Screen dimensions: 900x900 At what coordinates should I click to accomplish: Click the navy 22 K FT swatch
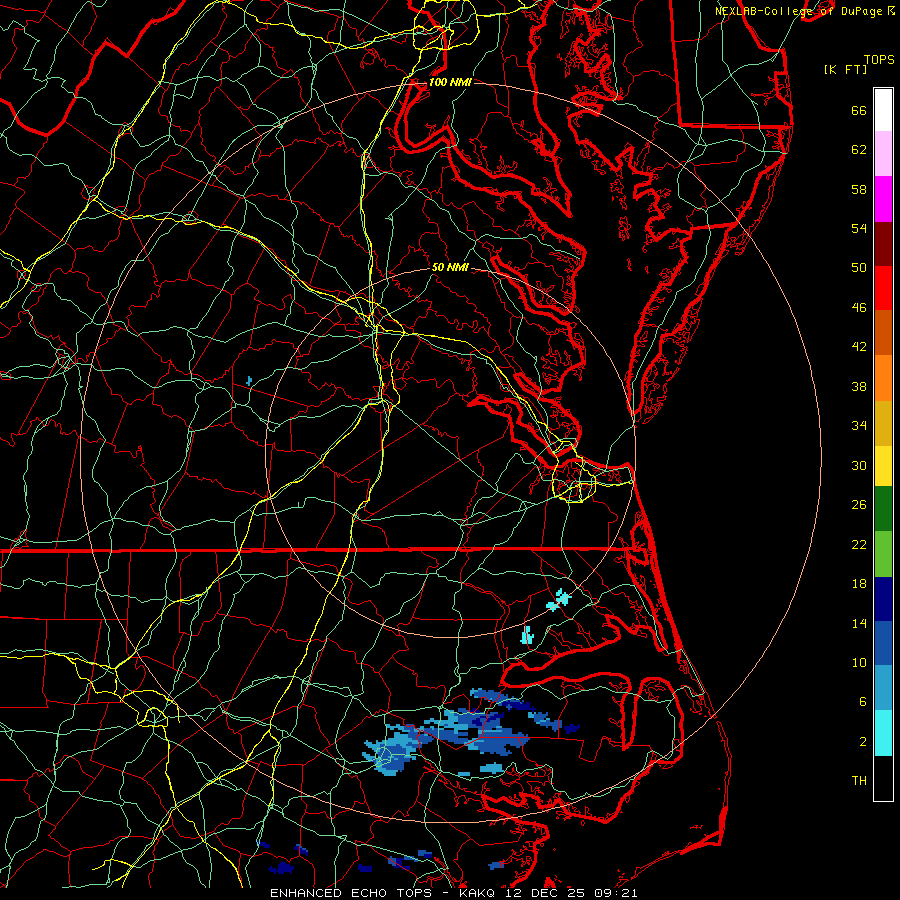point(883,599)
